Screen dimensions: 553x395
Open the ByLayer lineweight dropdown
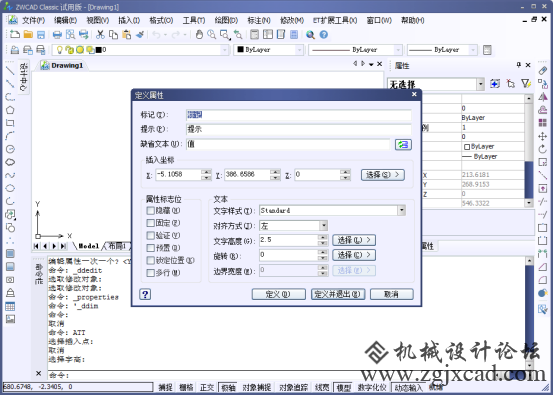click(x=473, y=50)
